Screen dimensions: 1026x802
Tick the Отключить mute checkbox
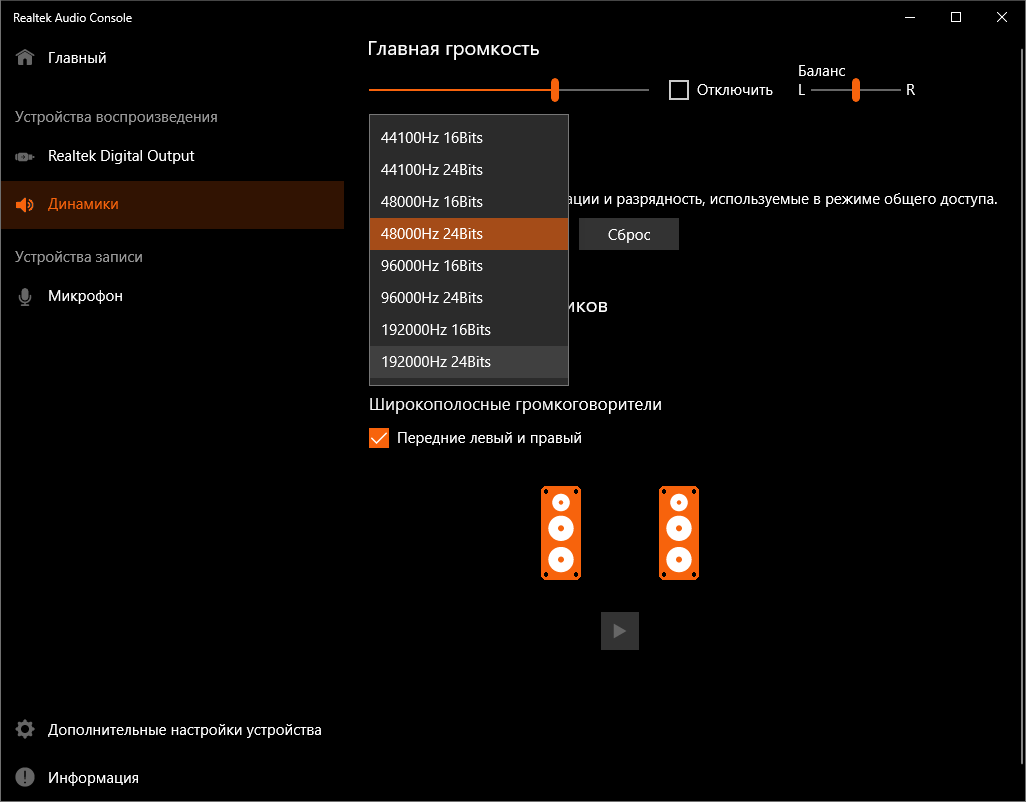click(679, 90)
